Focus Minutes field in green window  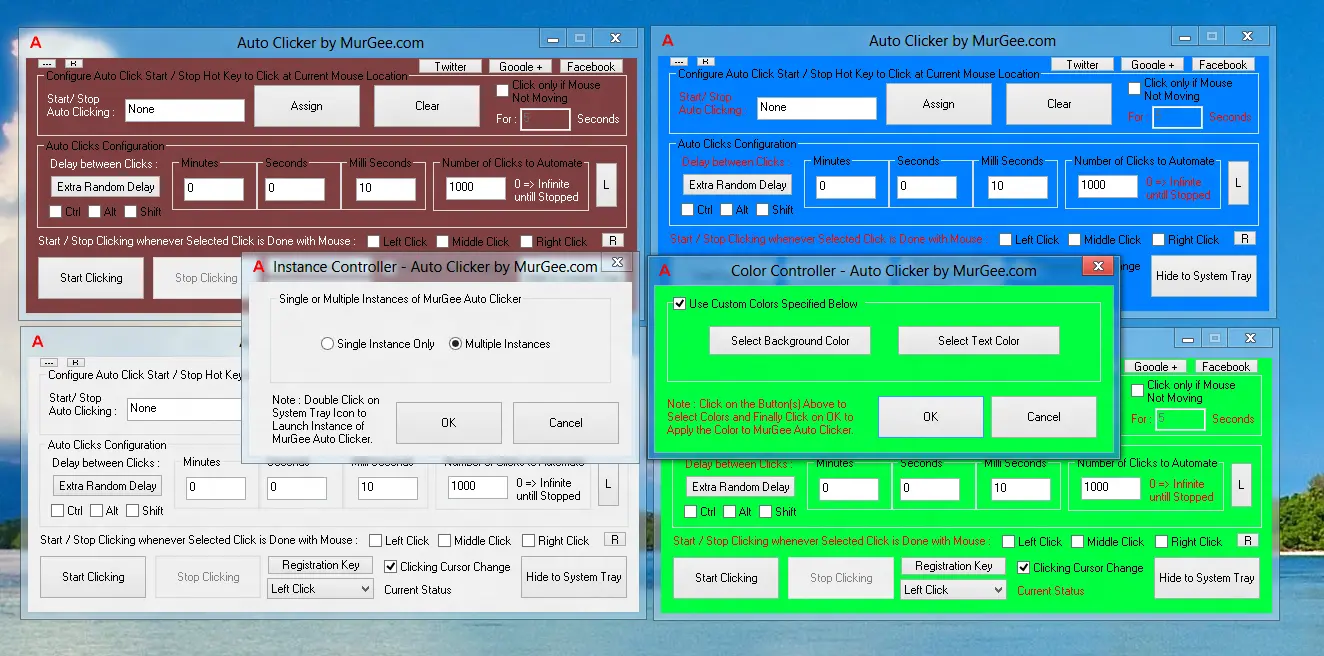click(x=849, y=488)
